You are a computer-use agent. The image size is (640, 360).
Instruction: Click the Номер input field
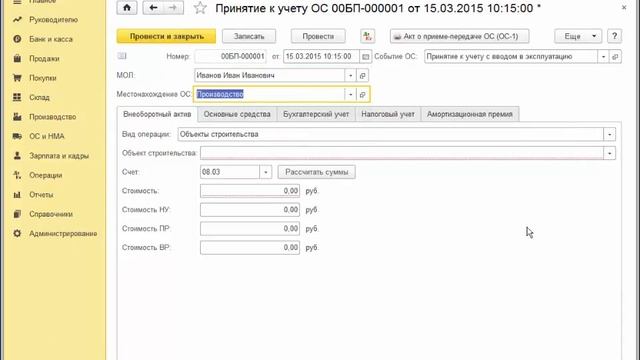click(231, 57)
